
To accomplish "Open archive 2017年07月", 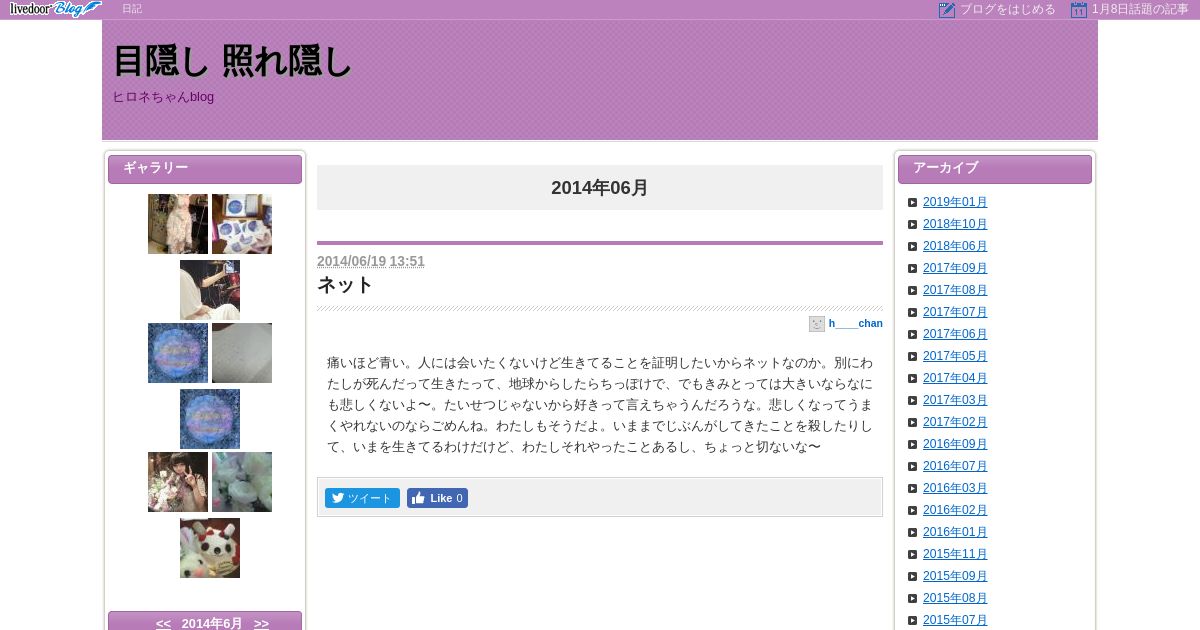I will click(955, 312).
